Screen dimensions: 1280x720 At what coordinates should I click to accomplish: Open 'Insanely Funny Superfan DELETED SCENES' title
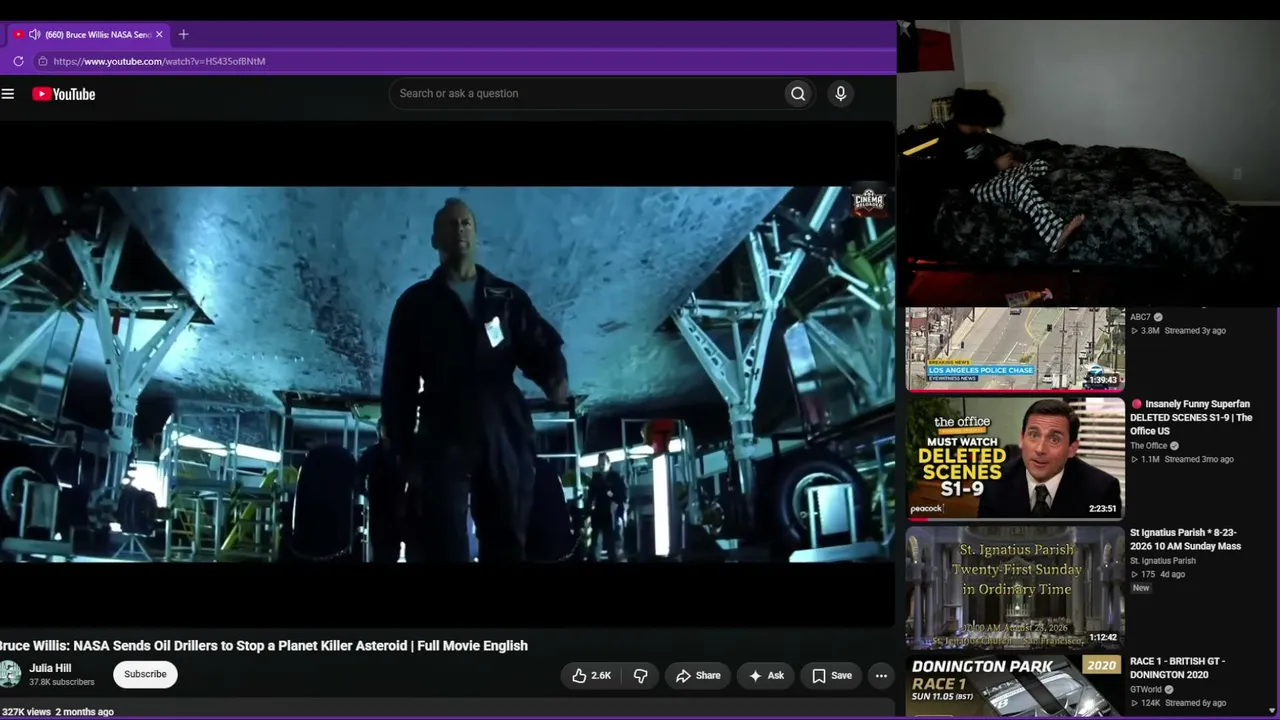[x=1191, y=418]
